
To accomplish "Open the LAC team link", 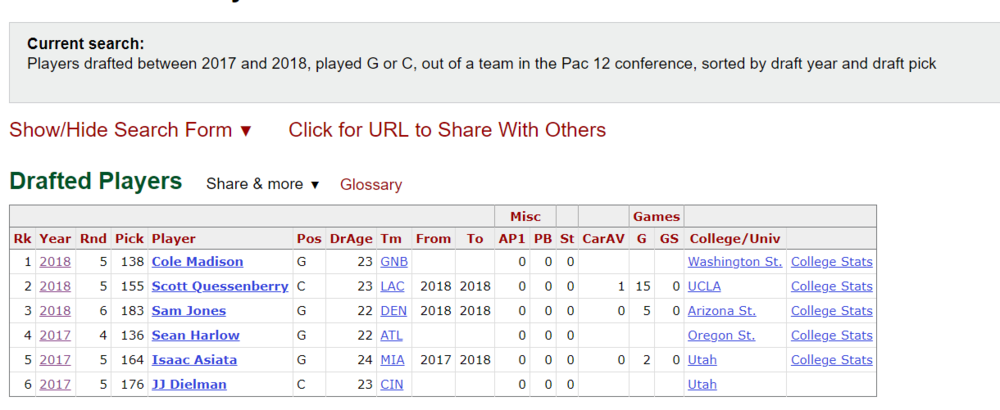I will pos(392,287).
